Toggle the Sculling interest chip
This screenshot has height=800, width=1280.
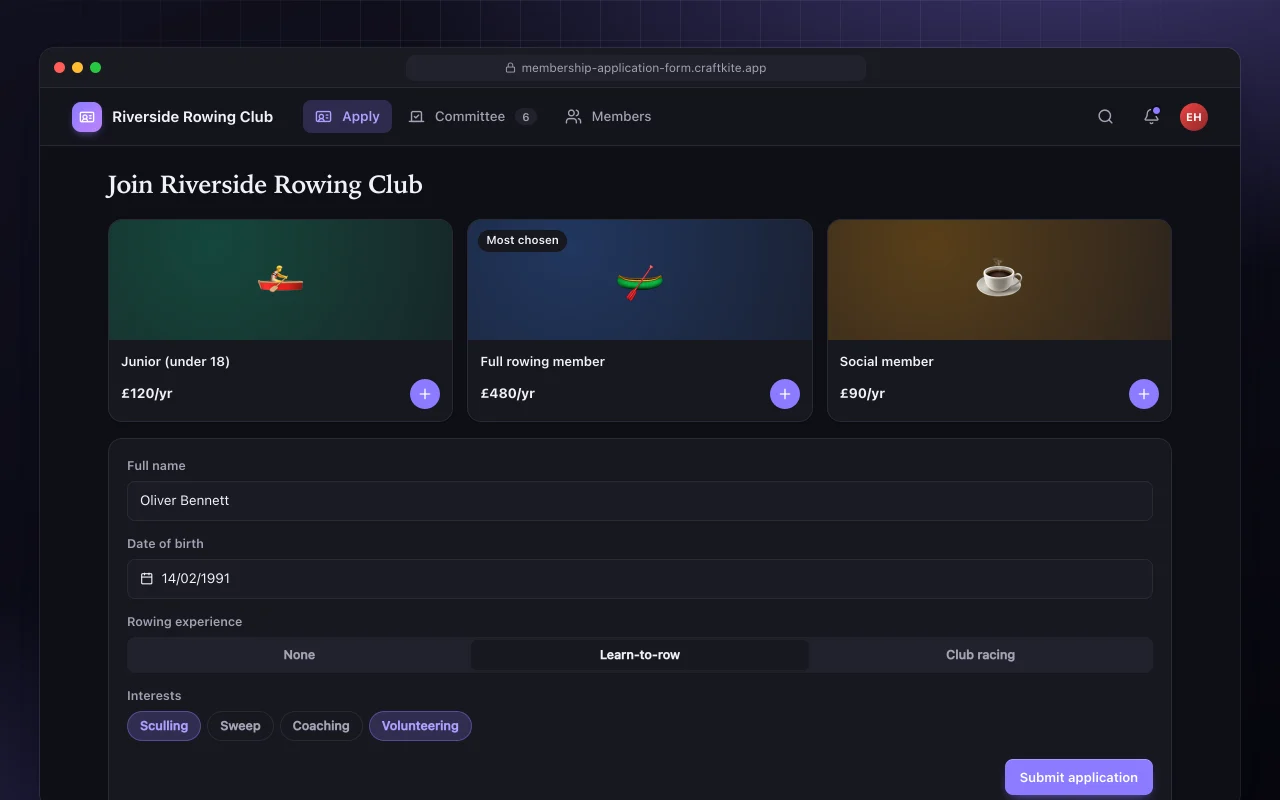point(164,726)
